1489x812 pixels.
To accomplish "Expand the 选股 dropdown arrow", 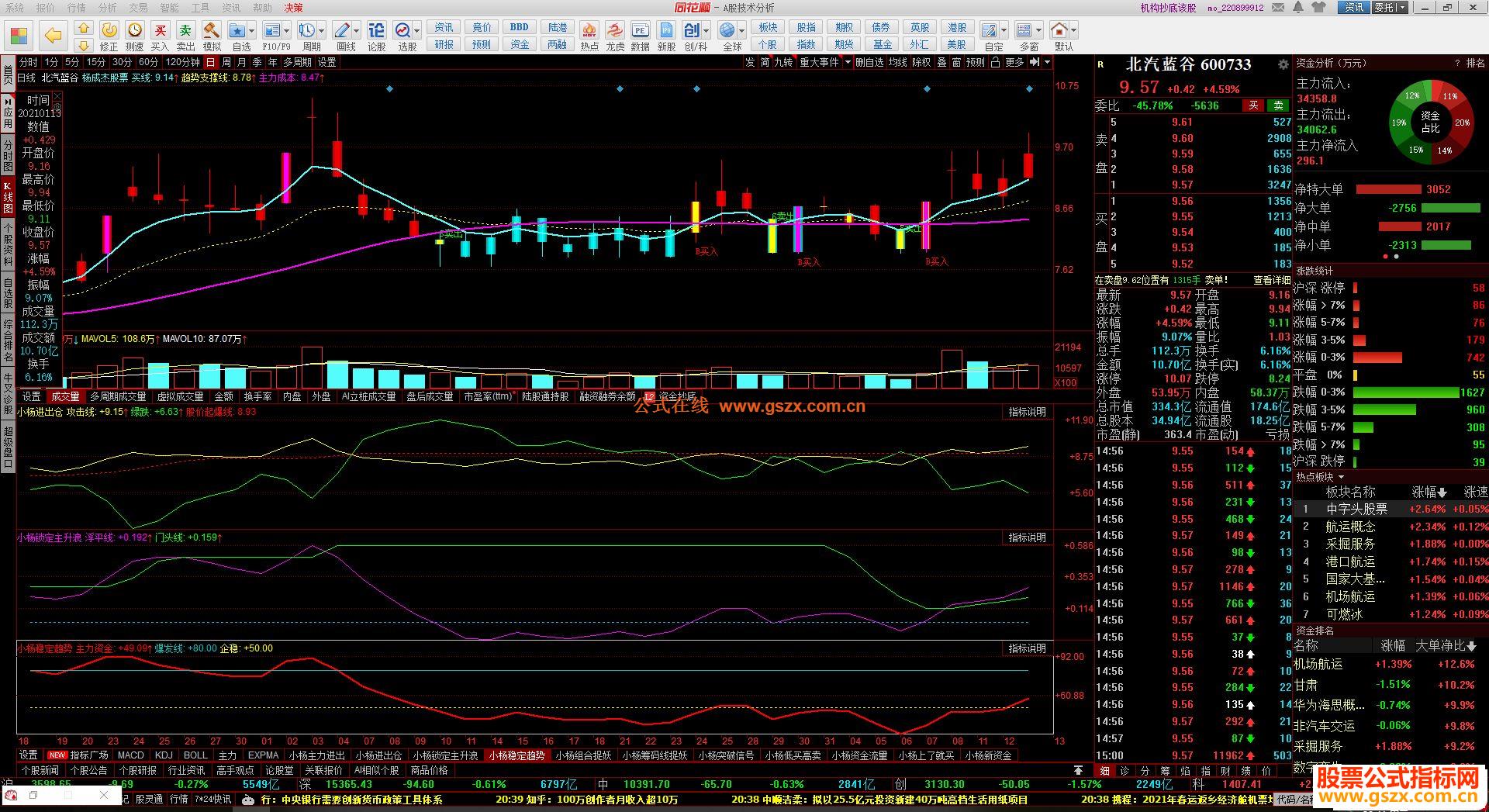I will [417, 31].
